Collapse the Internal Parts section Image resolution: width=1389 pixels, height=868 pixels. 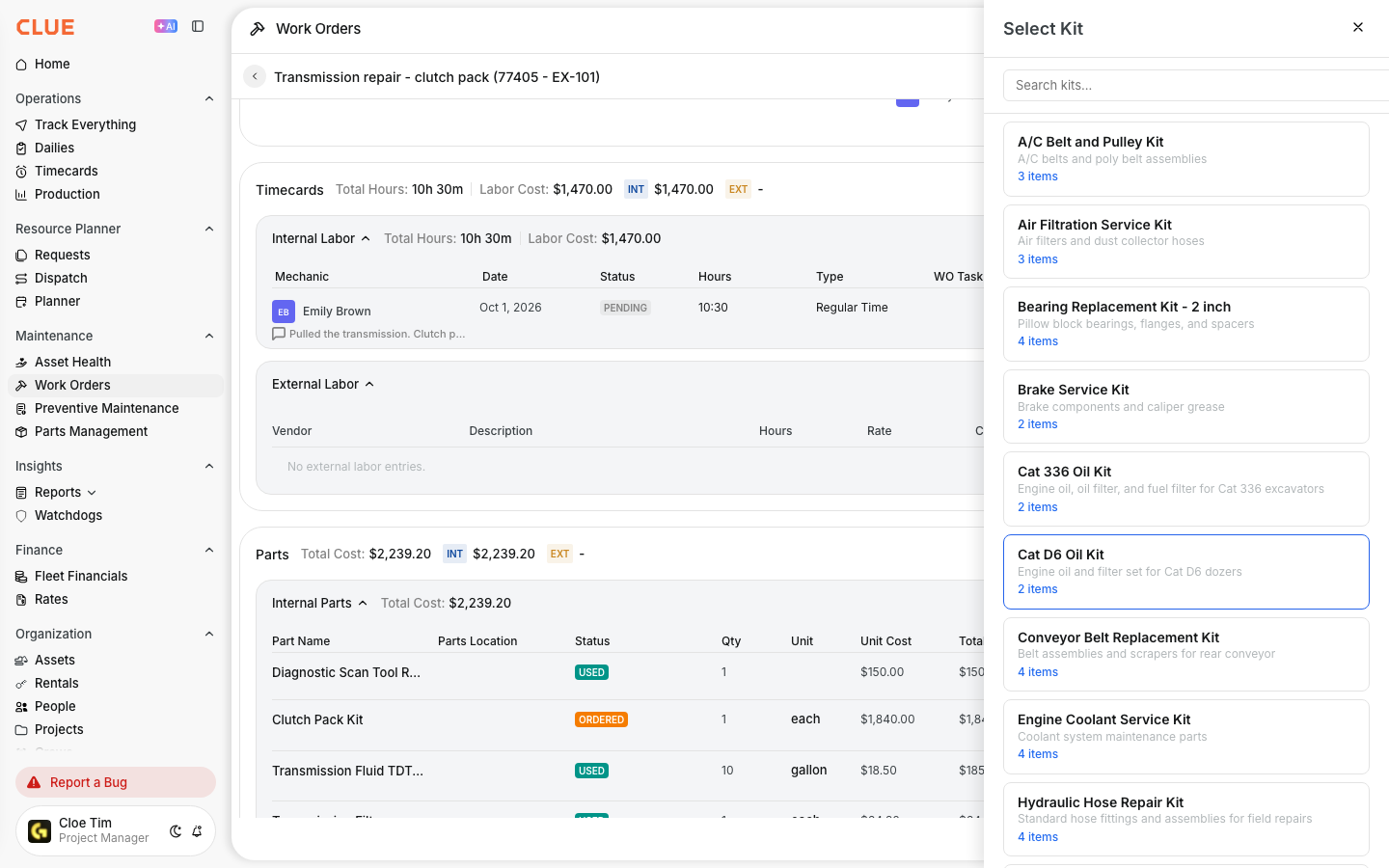[363, 604]
